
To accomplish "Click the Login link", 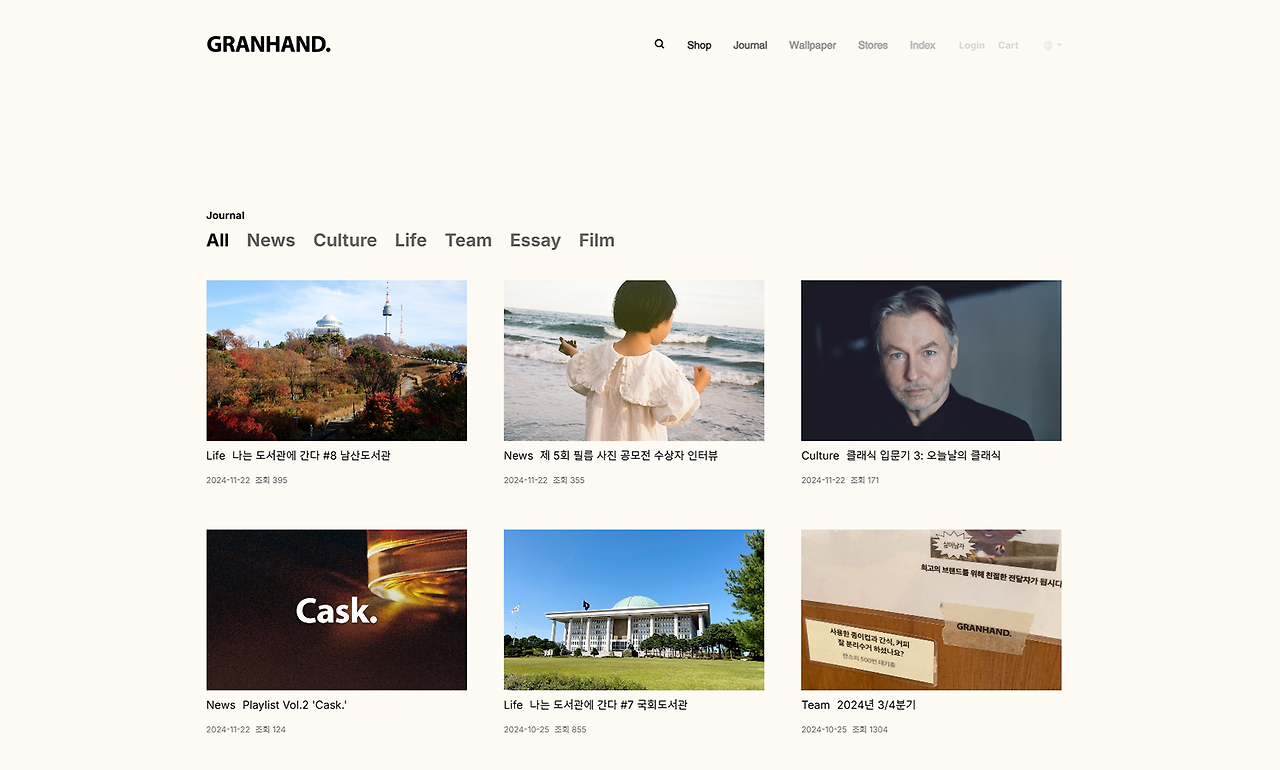I will pyautogui.click(x=971, y=45).
